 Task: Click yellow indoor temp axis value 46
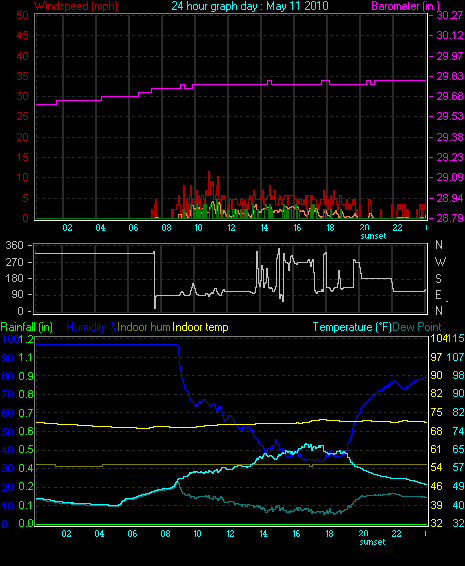(436, 486)
